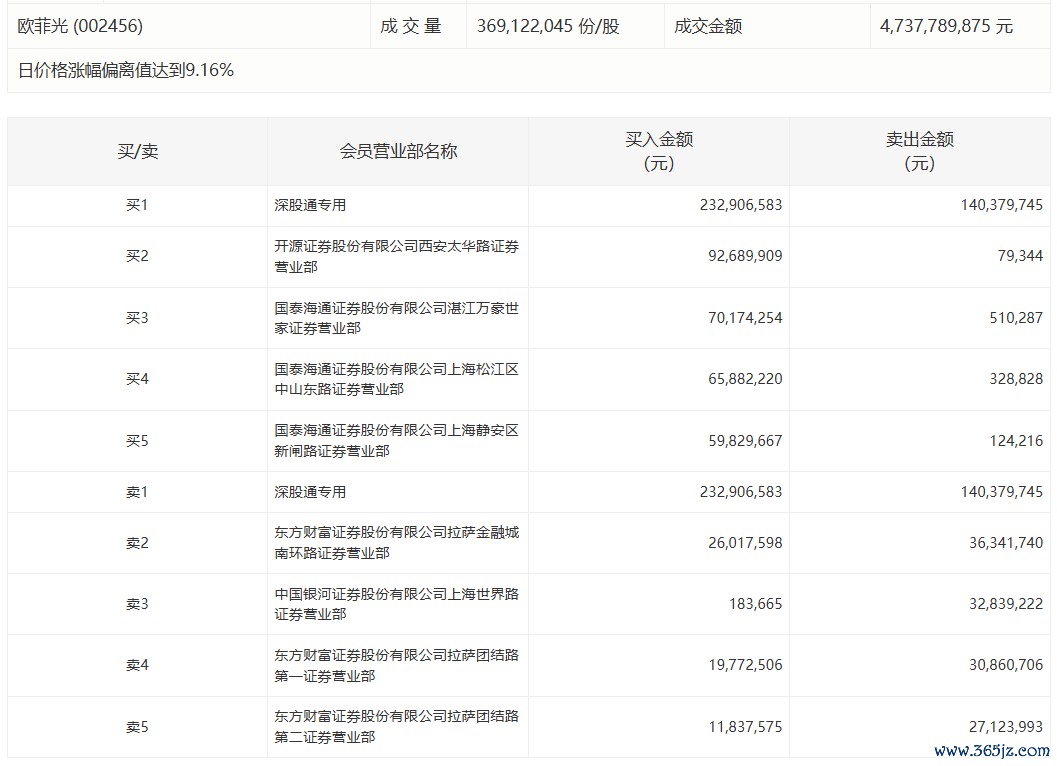Select the 卖3 row label

pos(137,604)
